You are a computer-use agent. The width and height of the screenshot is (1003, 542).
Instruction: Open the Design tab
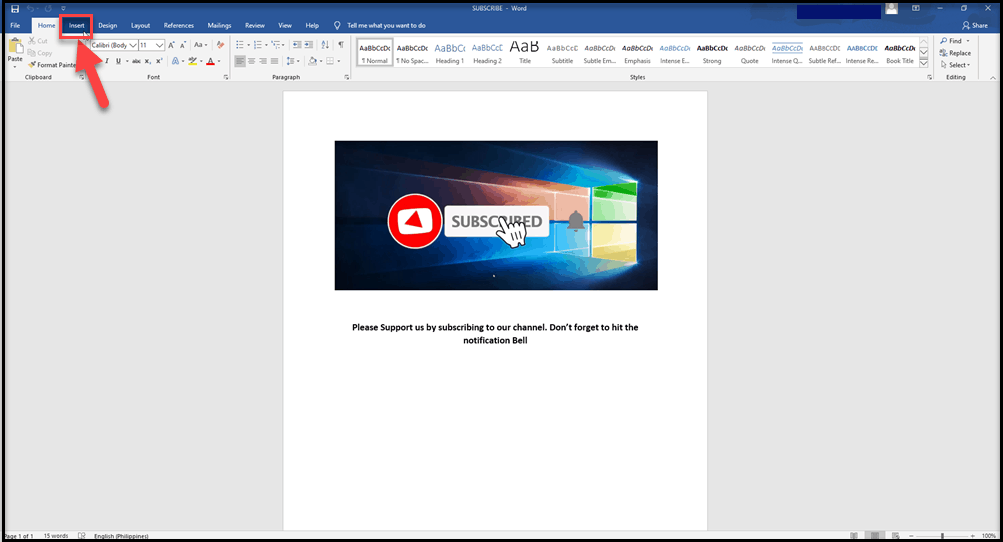click(107, 26)
